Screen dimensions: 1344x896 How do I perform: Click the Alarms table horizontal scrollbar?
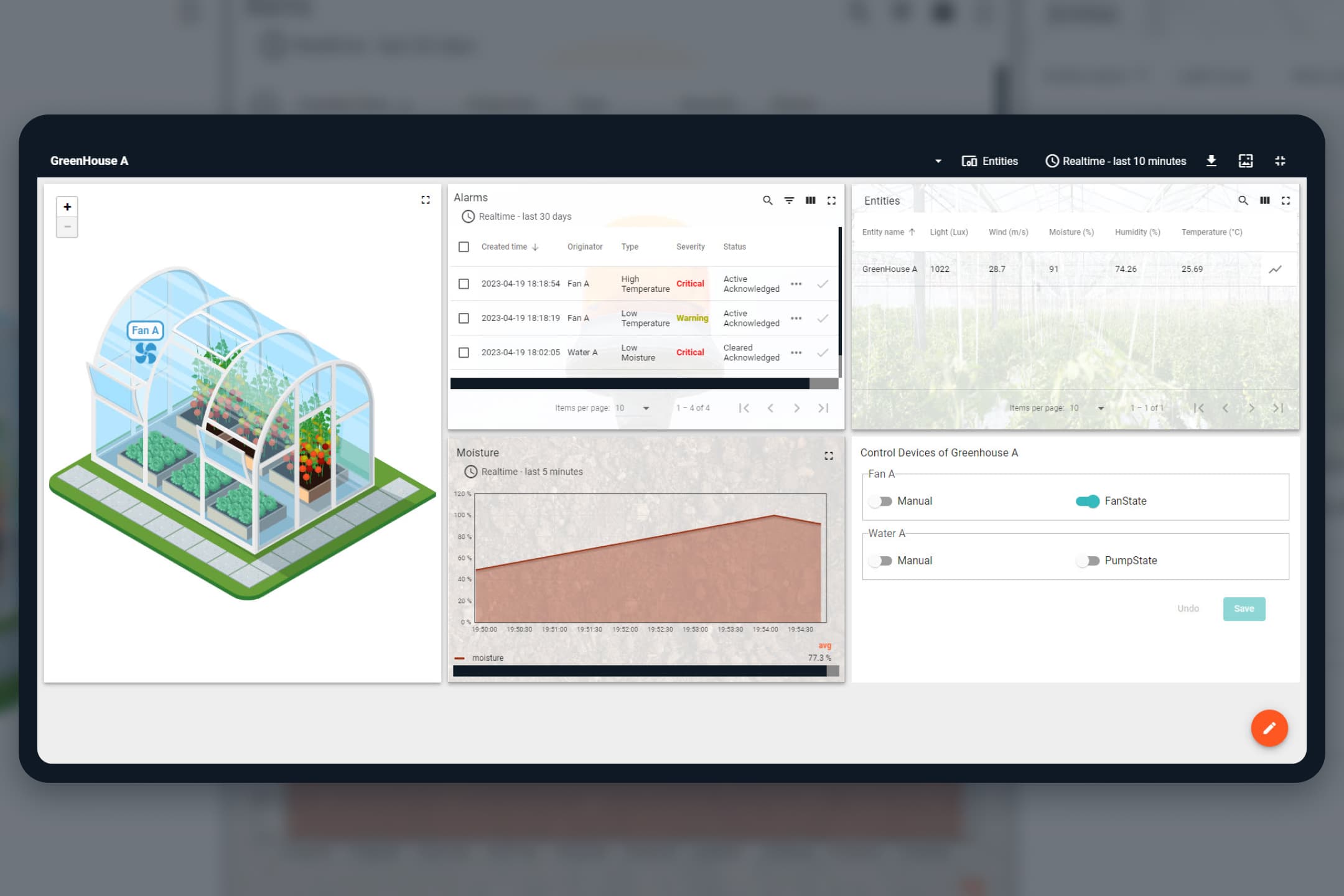click(x=630, y=383)
